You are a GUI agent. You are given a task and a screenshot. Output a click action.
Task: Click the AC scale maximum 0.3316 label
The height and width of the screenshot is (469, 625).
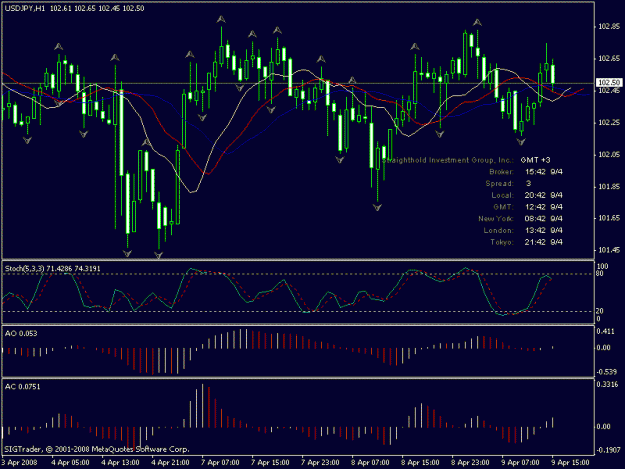607,385
